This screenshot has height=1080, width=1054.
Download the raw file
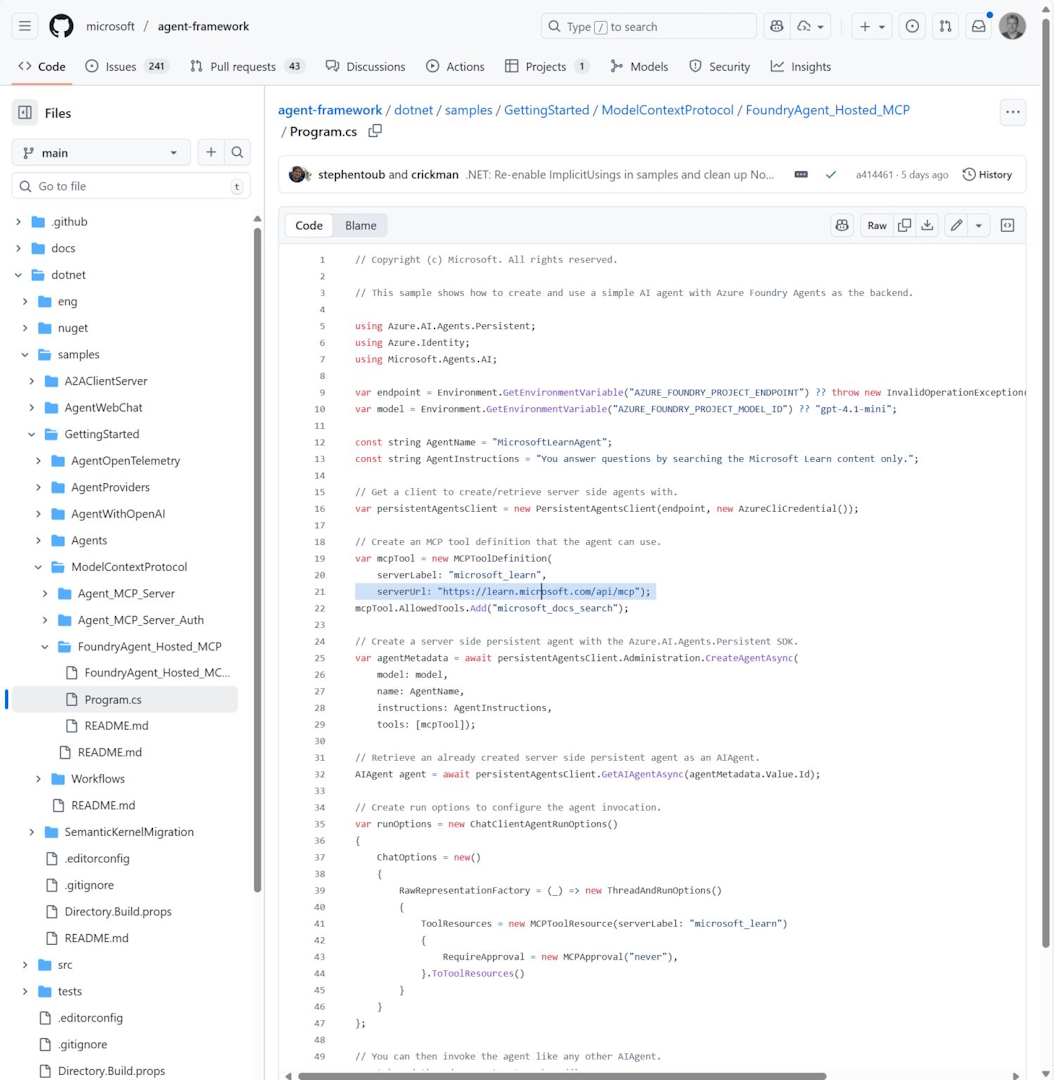pos(927,226)
